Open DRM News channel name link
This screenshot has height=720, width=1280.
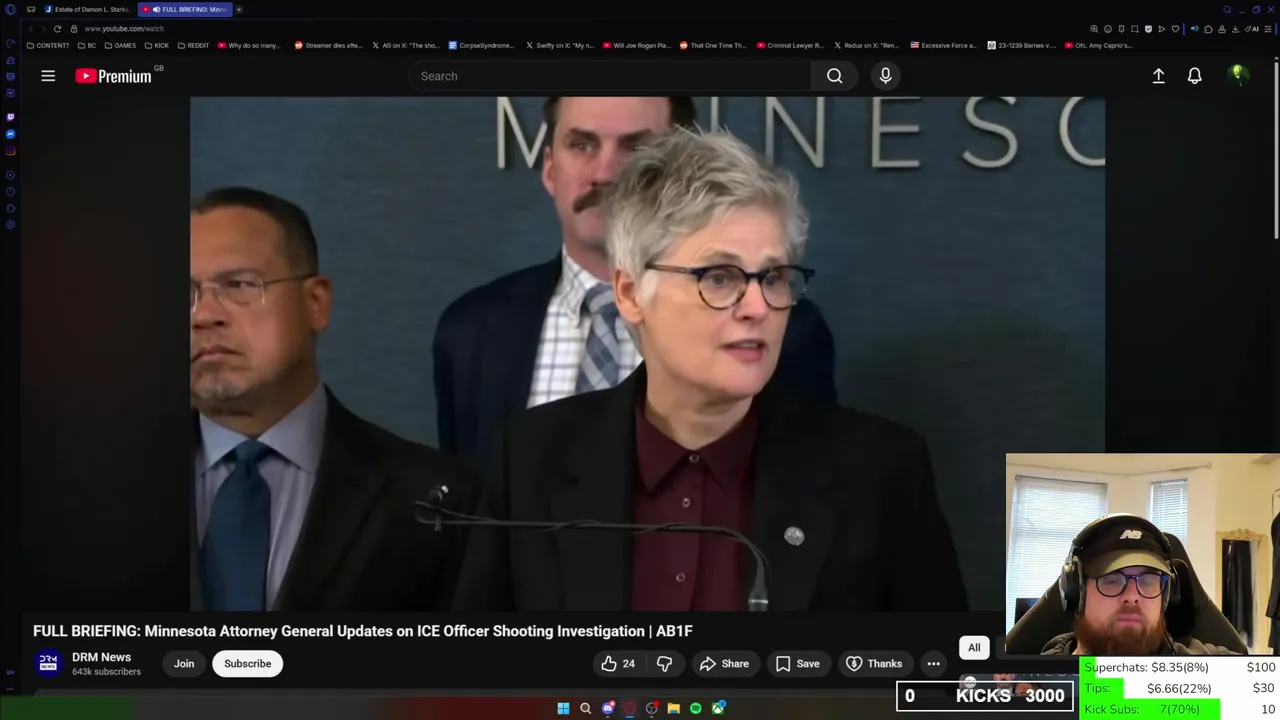101,657
